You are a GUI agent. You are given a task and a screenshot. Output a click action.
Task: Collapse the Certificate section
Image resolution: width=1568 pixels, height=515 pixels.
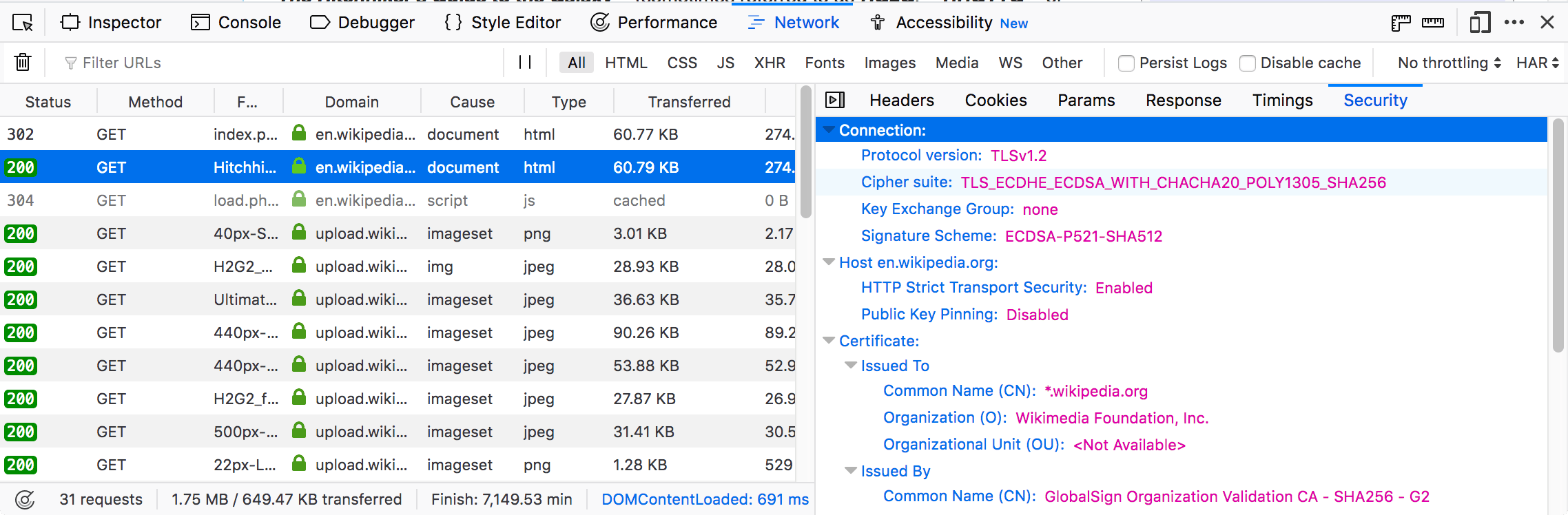pyautogui.click(x=829, y=341)
